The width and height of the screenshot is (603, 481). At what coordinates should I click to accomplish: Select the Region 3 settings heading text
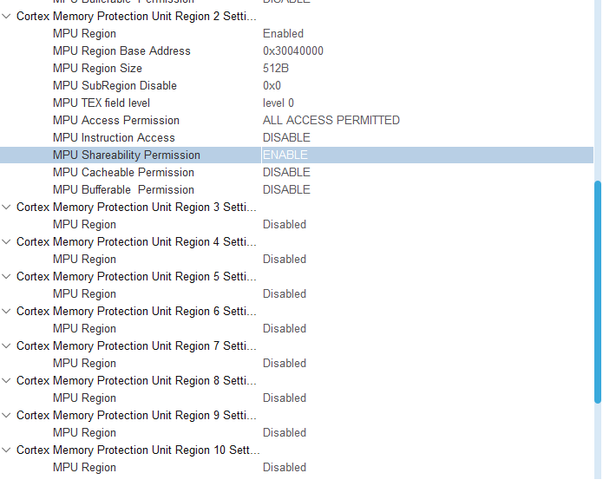click(x=136, y=207)
